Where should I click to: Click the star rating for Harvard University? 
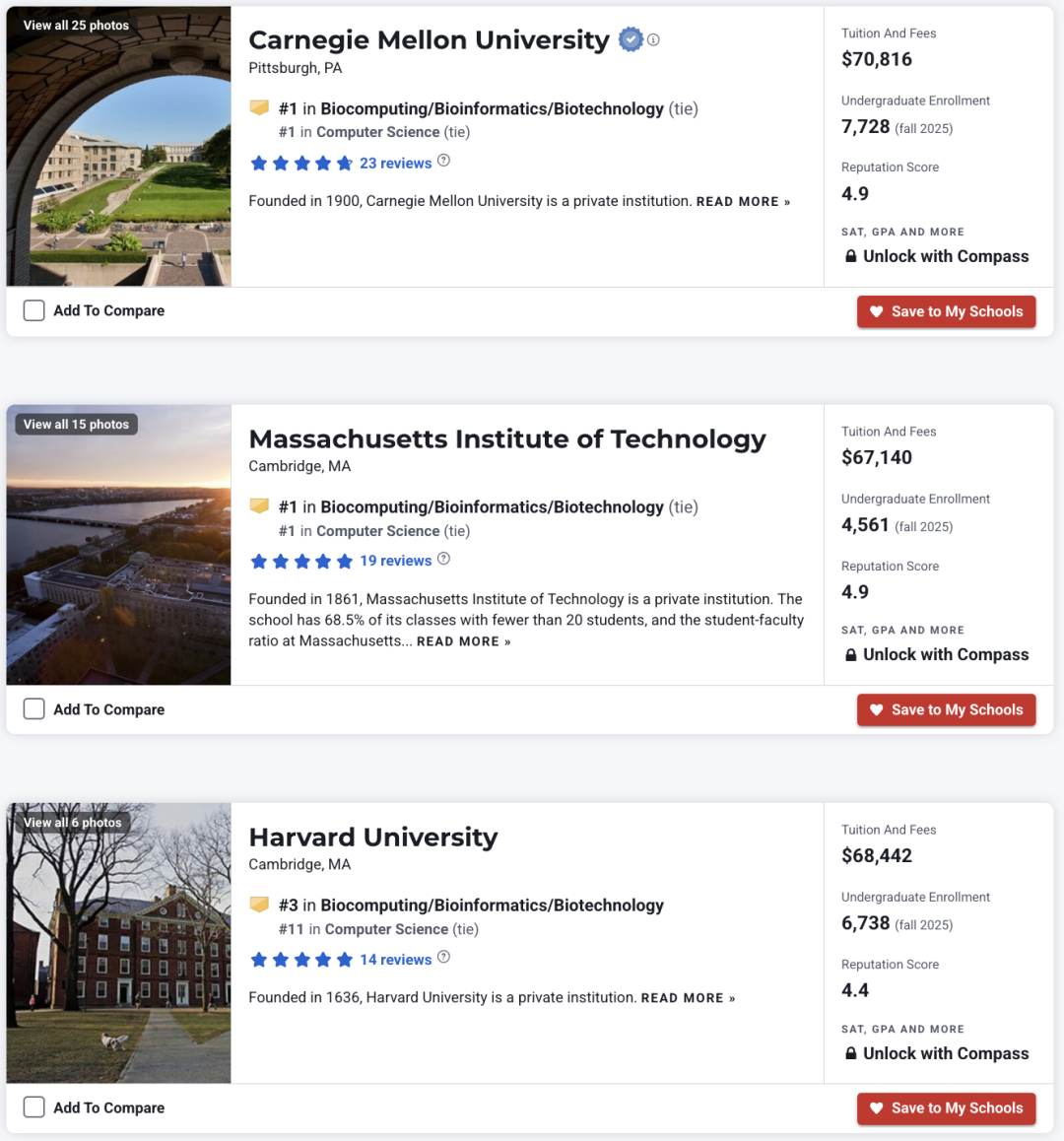tap(301, 960)
